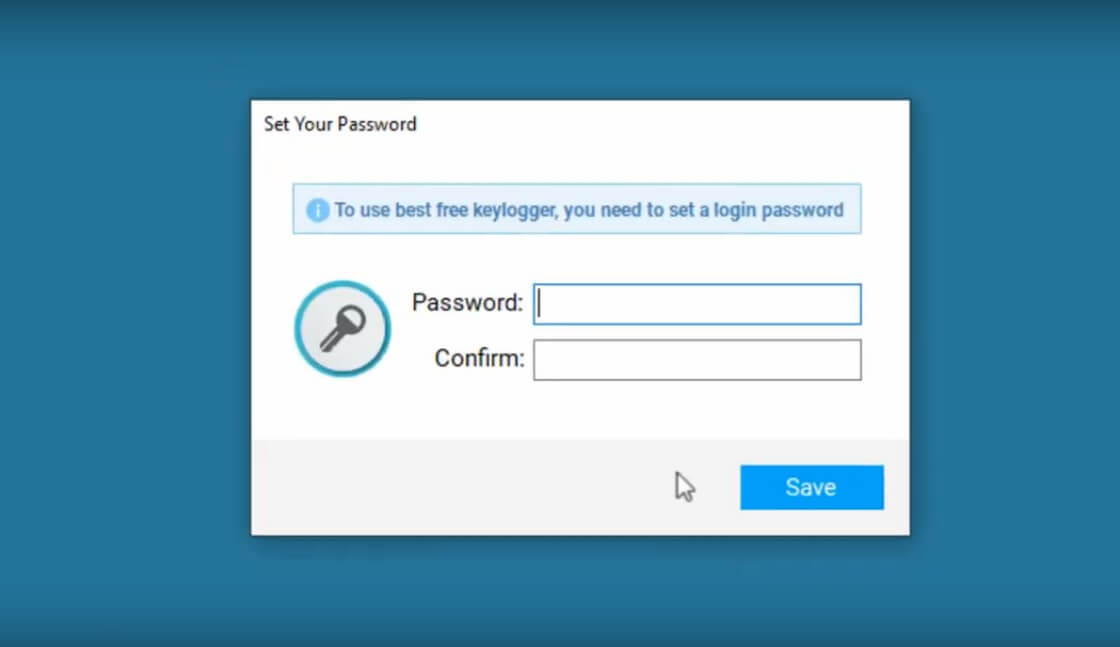Click the blue info icon in banner
Image resolution: width=1120 pixels, height=647 pixels.
[317, 210]
